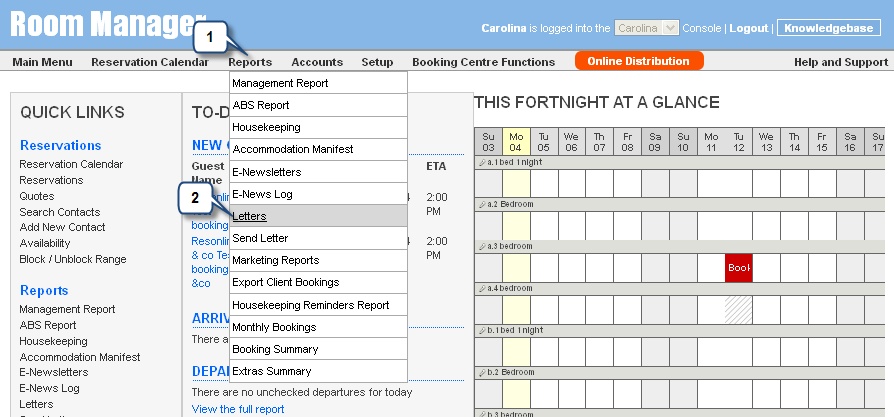Open the red booking on Tu 12
The image size is (894, 417).
pos(738,268)
